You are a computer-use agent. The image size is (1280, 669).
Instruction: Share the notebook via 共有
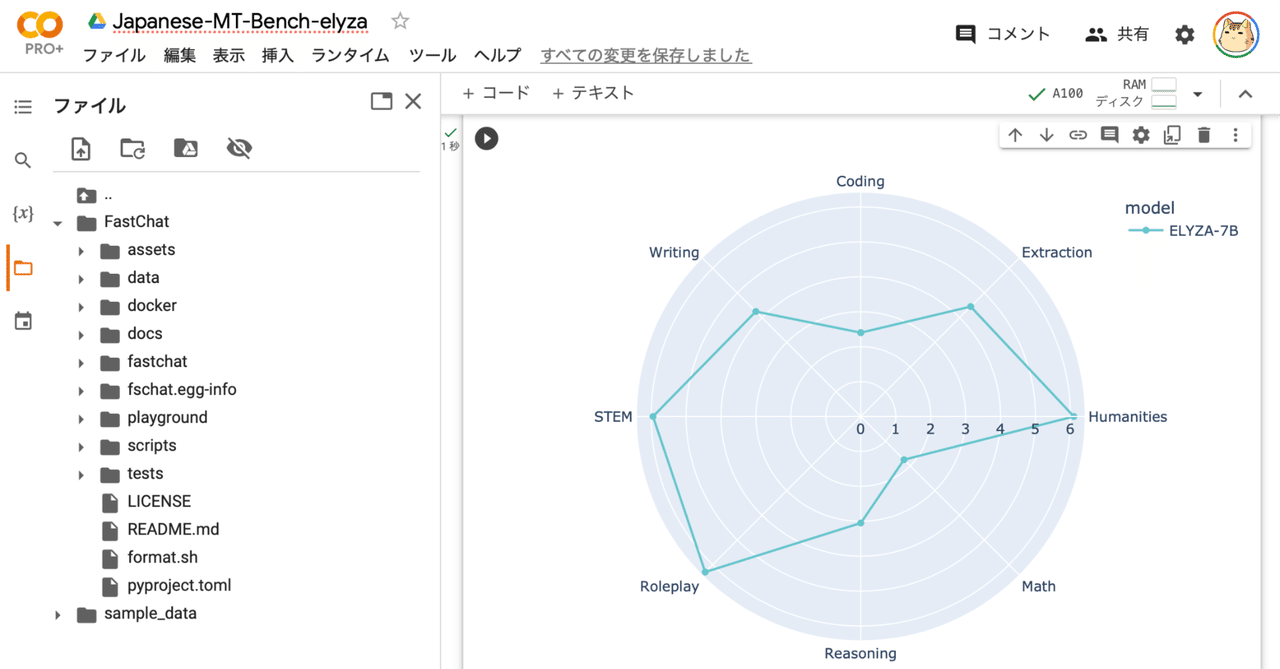click(x=1117, y=33)
